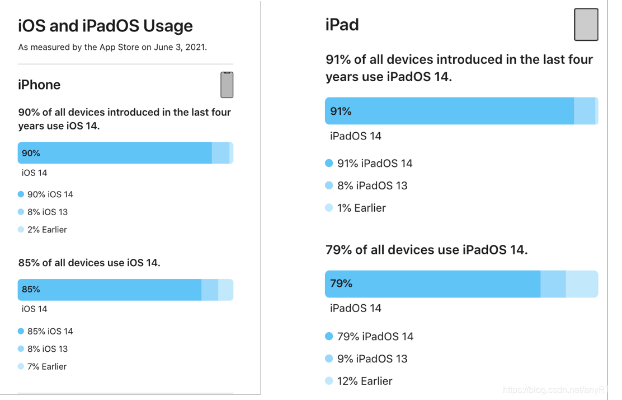Click the iPad device icon
622x400 pixels.
(x=587, y=24)
